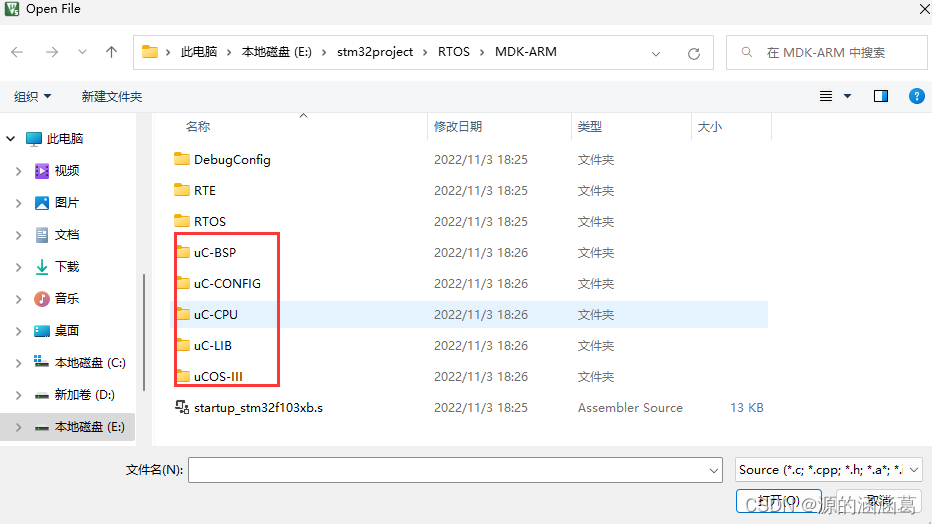
Task: Go back with the Back arrow
Action: point(17,52)
